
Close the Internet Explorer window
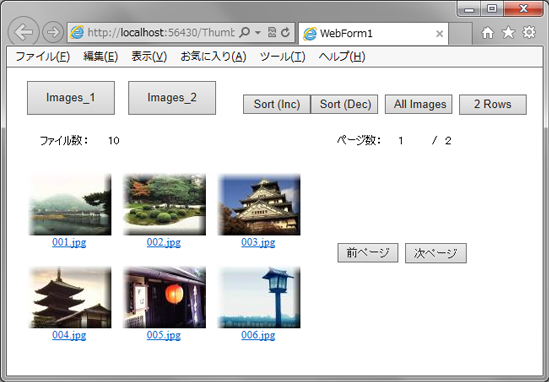click(x=523, y=9)
